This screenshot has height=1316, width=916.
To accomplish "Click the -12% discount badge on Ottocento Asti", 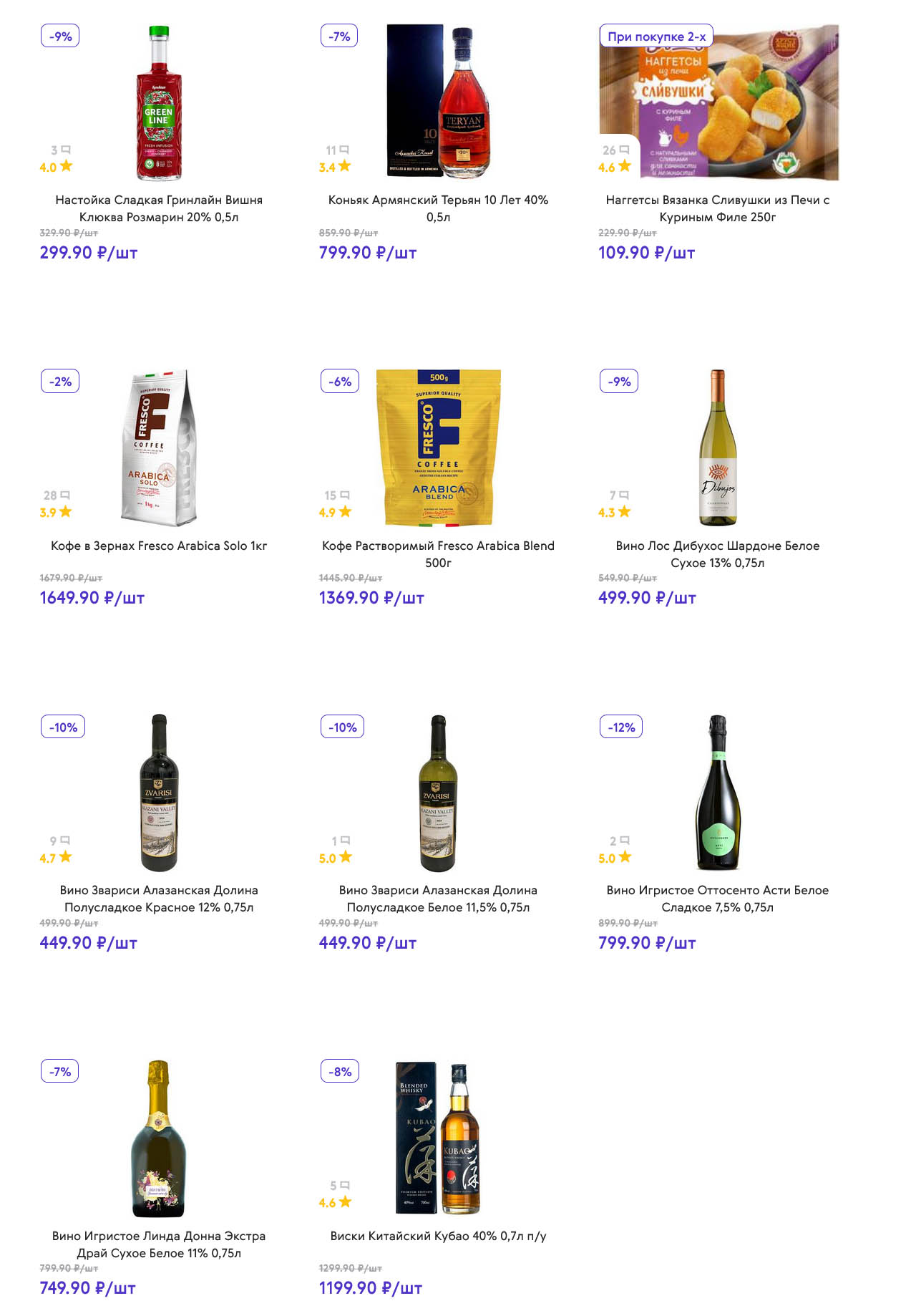I will tap(621, 727).
